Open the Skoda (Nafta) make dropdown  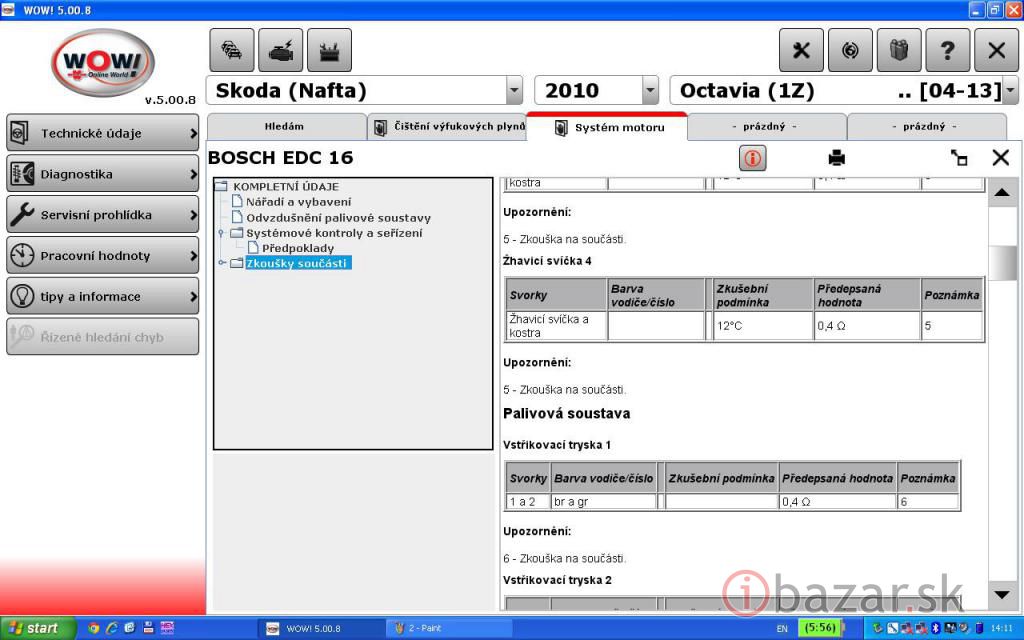click(514, 91)
